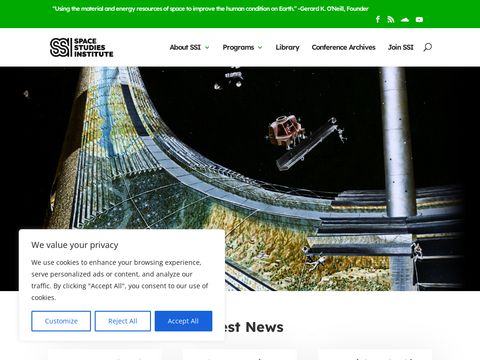Open the YouTube channel icon

[419, 19]
